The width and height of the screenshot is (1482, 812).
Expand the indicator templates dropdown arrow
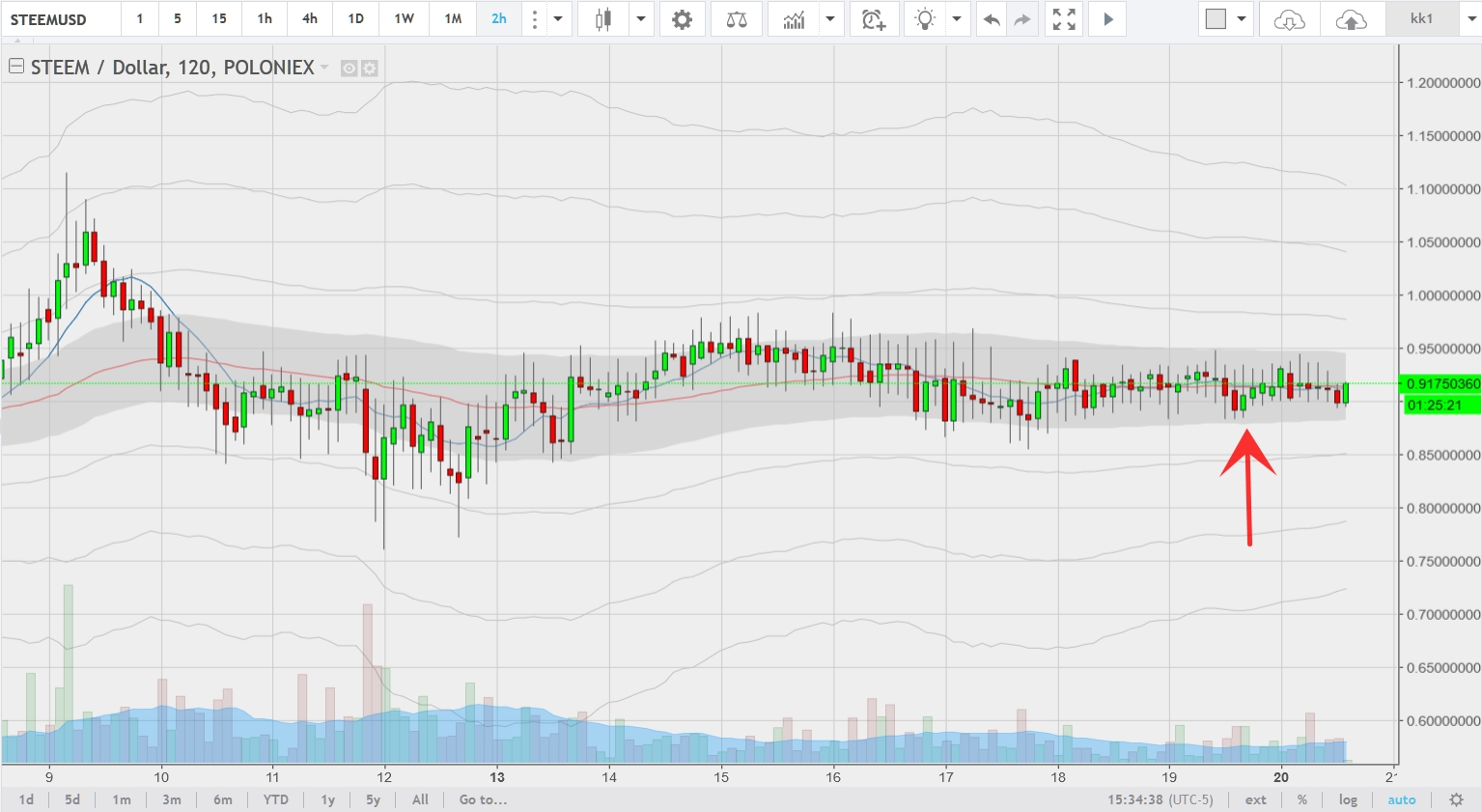tap(829, 19)
